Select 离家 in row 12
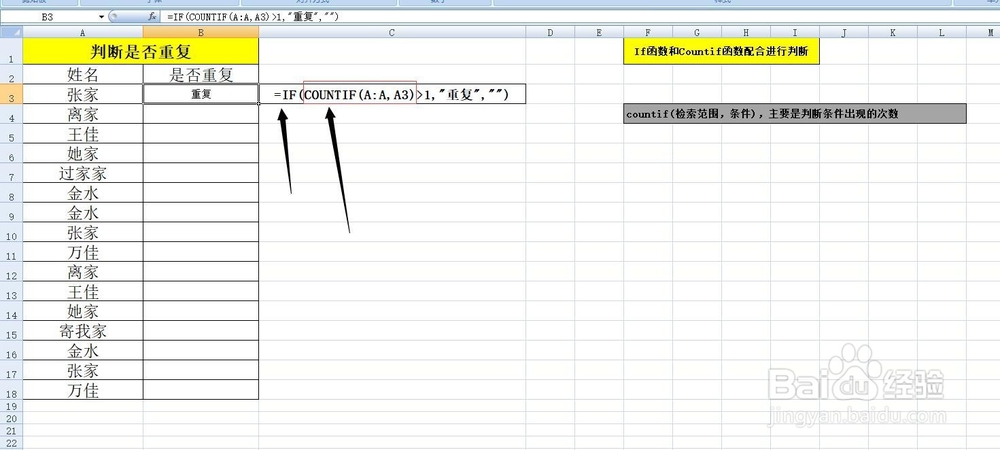The image size is (1000, 450). point(83,272)
